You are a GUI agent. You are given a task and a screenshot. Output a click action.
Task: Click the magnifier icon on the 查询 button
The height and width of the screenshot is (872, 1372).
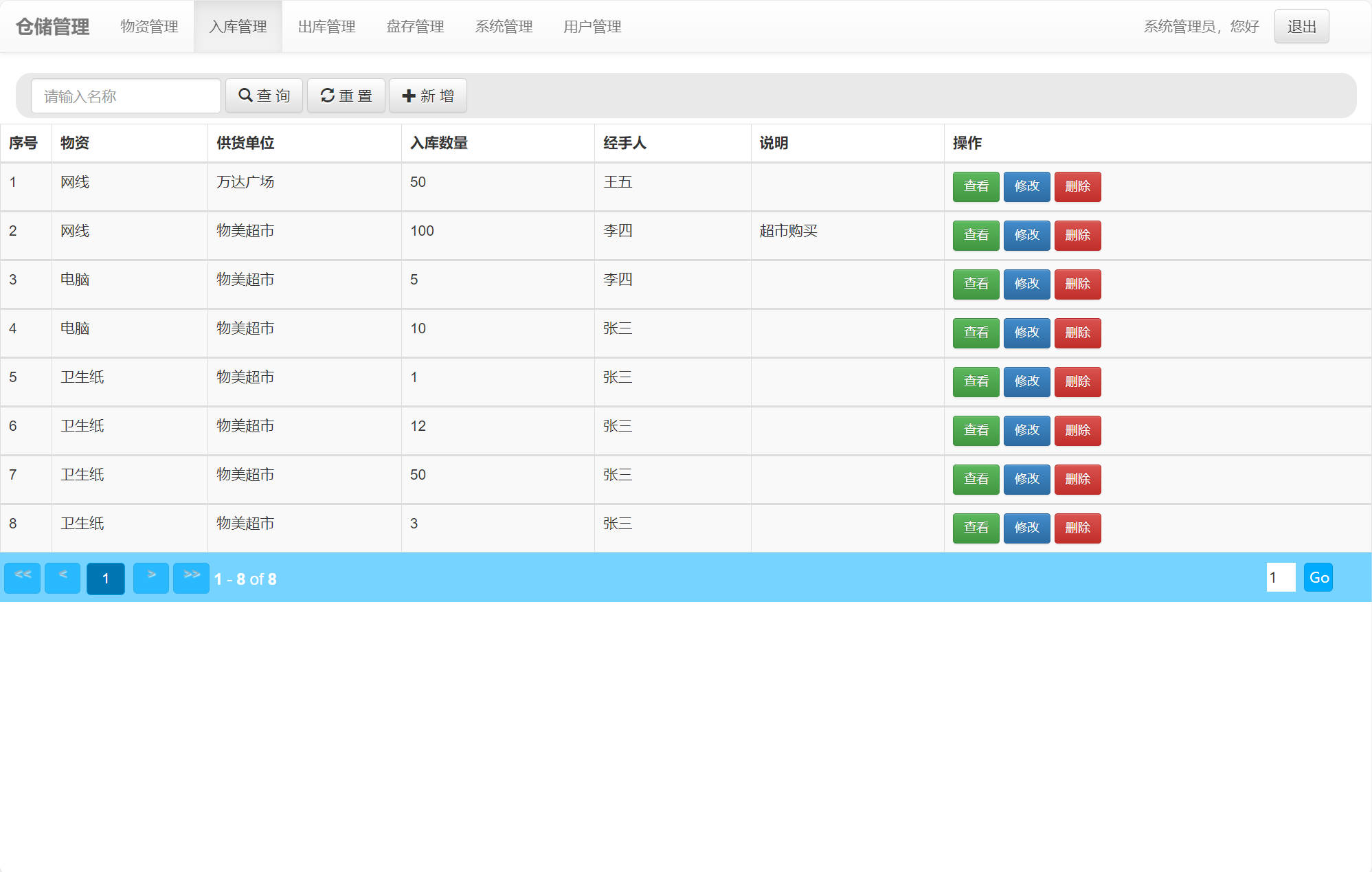click(x=245, y=96)
